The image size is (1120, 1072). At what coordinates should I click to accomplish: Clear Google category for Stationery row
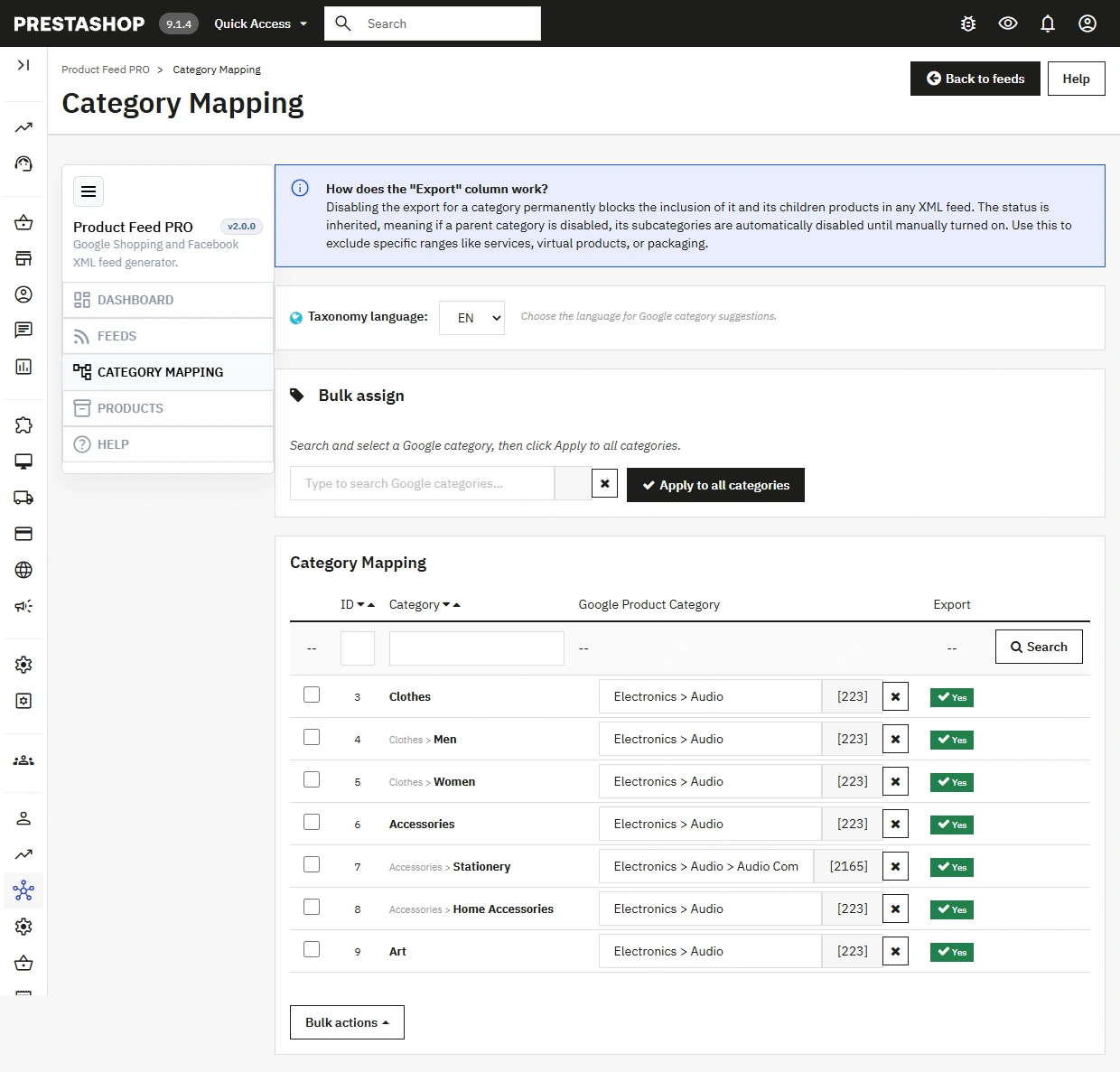pyautogui.click(x=895, y=866)
